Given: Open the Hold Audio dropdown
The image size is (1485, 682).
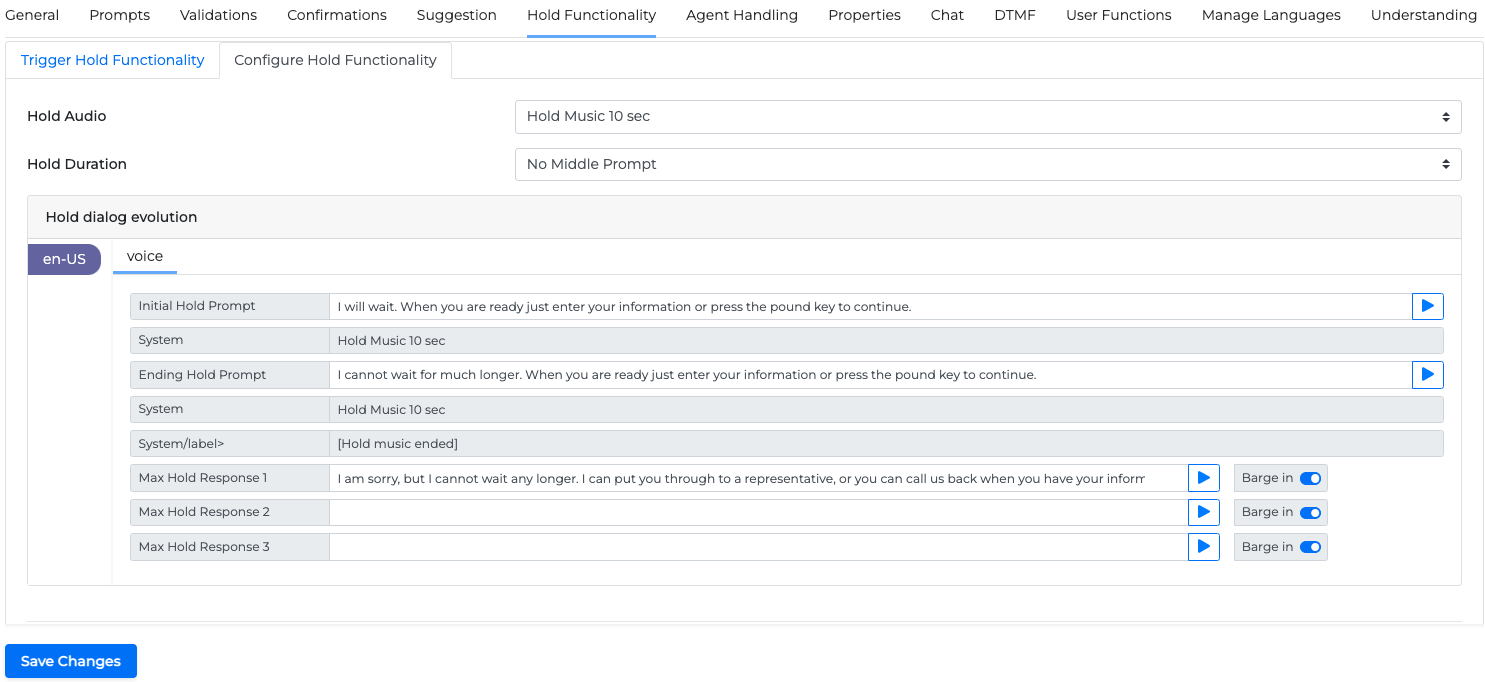Looking at the screenshot, I should tap(987, 116).
